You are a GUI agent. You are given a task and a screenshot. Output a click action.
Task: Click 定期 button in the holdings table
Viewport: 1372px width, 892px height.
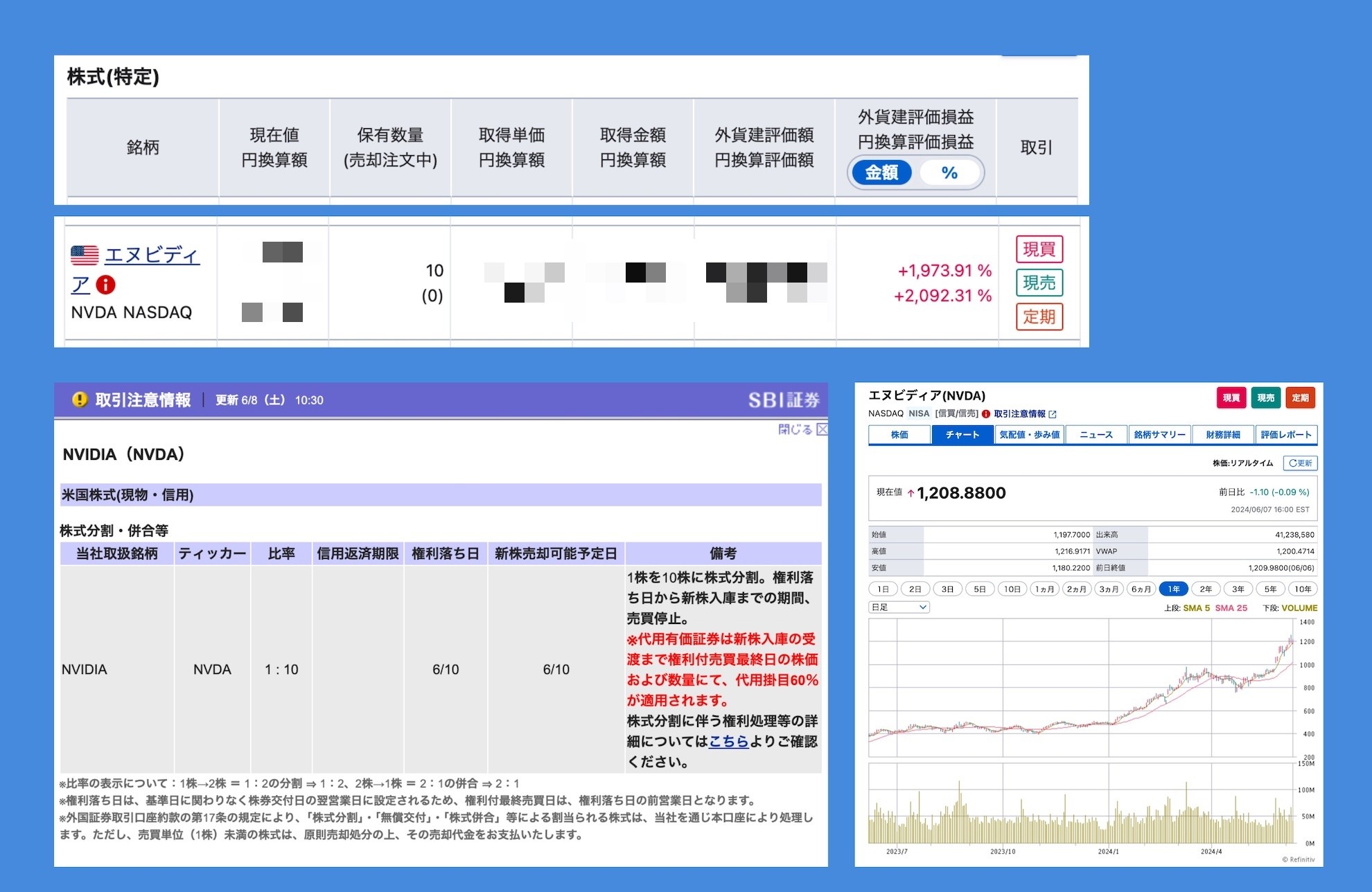coord(1039,316)
